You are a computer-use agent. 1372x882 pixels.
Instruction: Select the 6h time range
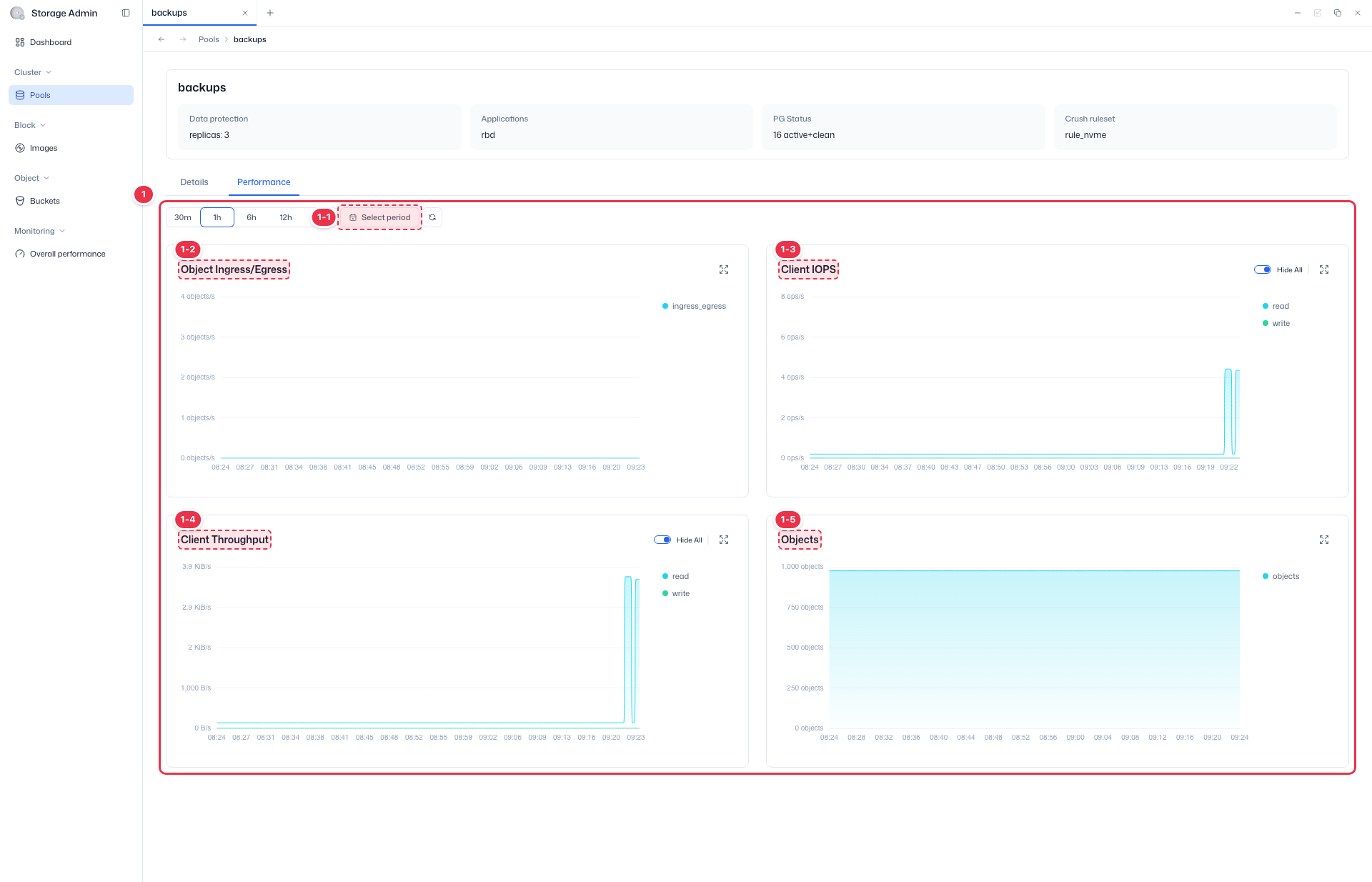coord(252,217)
